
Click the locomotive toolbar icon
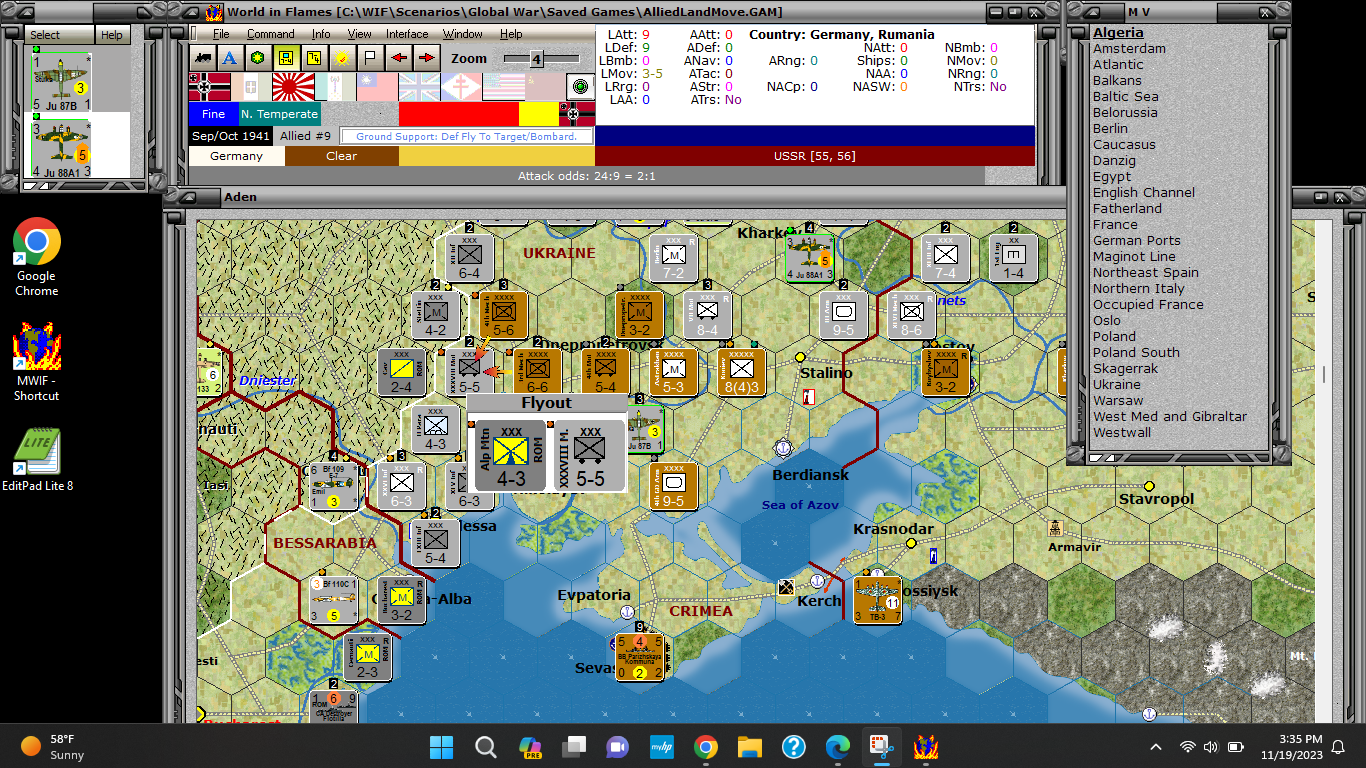(204, 58)
